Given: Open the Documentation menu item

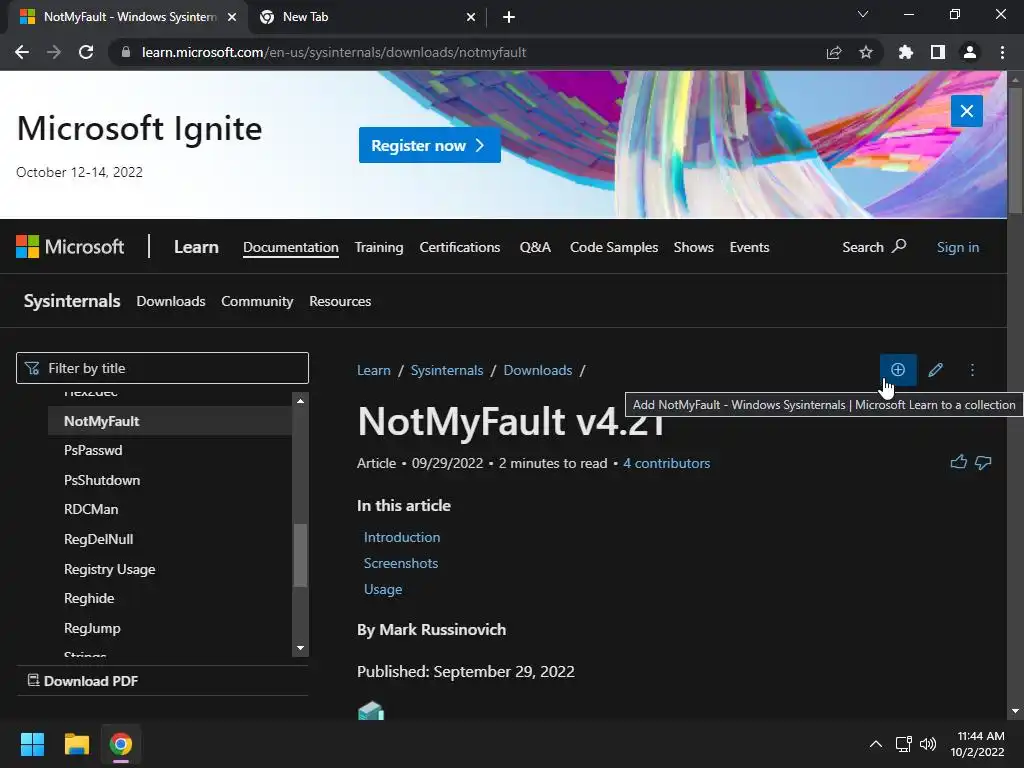Looking at the screenshot, I should 291,247.
